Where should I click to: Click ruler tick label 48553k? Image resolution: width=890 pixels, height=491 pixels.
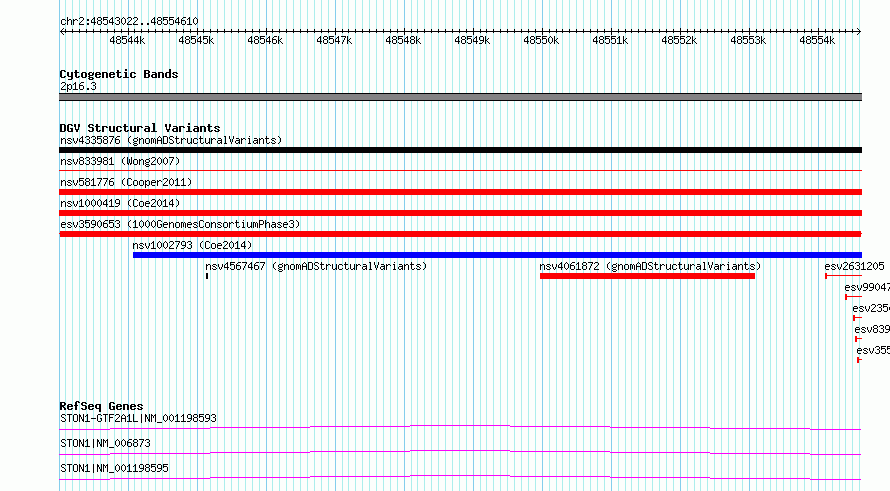[x=748, y=40]
